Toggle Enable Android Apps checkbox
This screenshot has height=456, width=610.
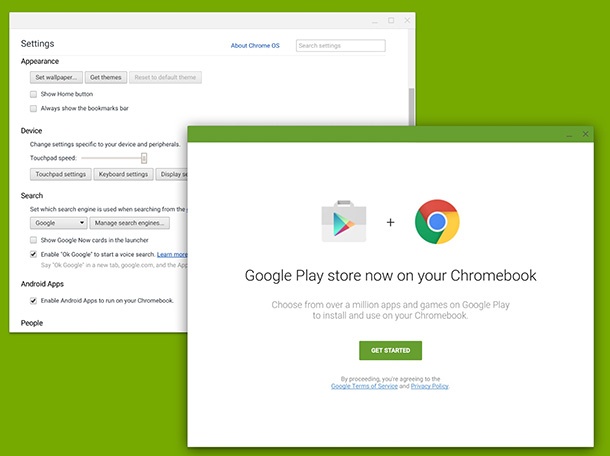click(x=33, y=301)
